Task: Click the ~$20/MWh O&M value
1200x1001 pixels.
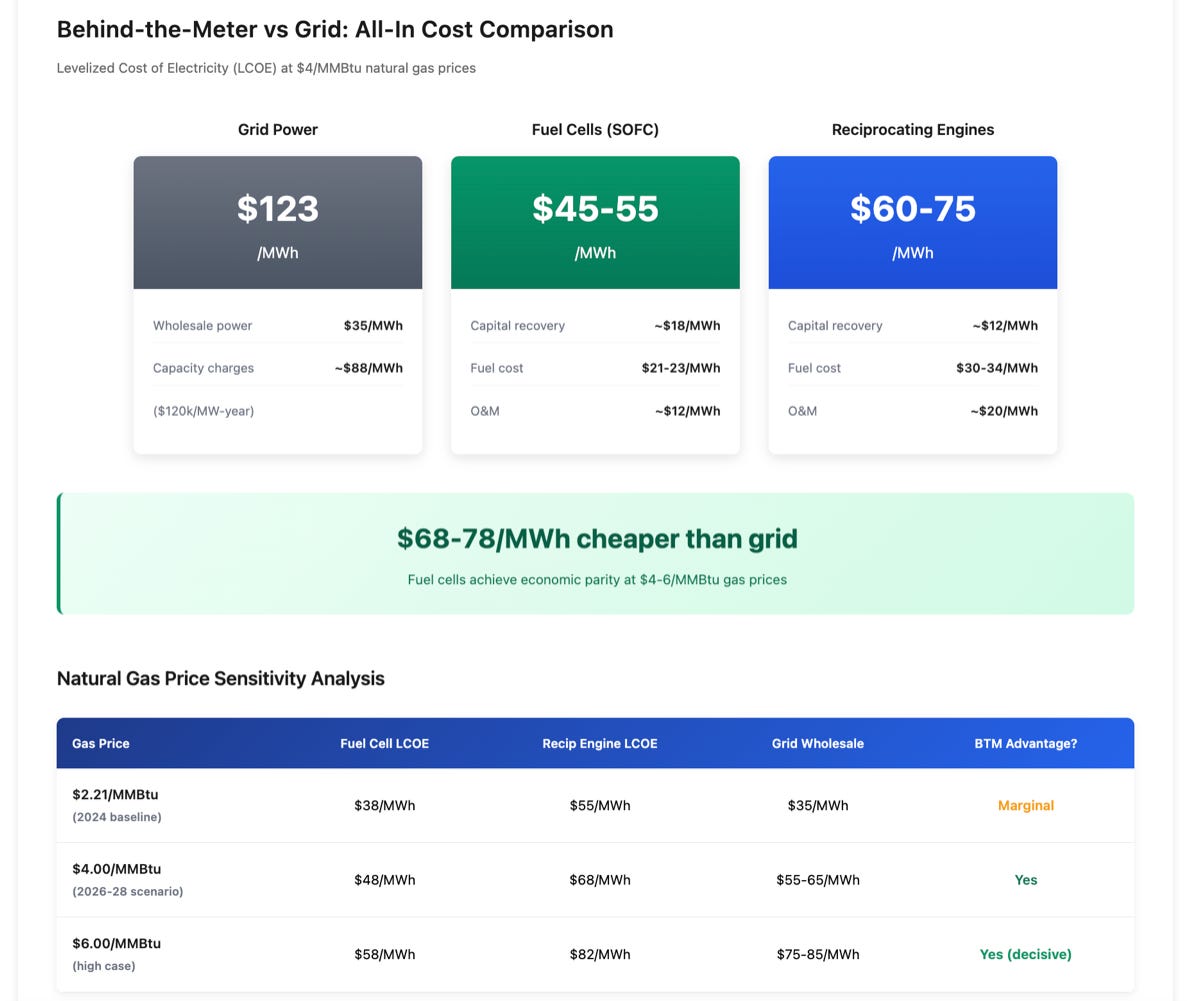Action: point(1004,411)
